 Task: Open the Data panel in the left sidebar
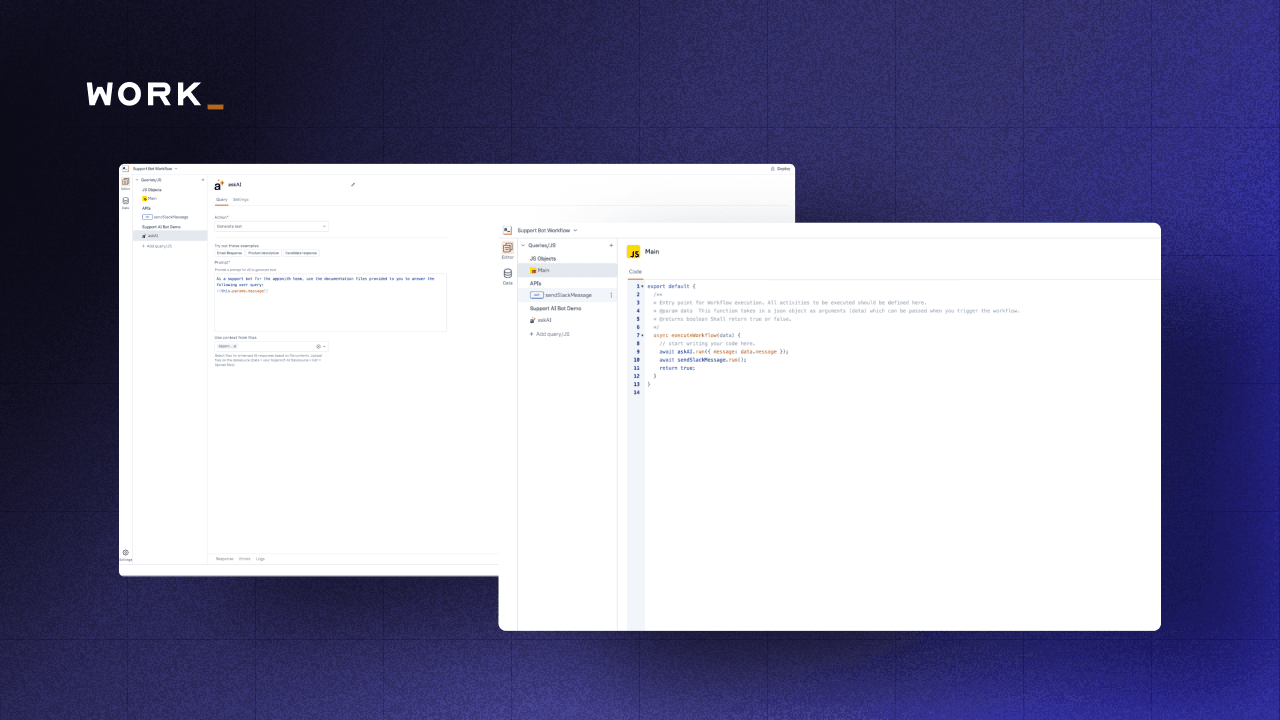[x=507, y=274]
